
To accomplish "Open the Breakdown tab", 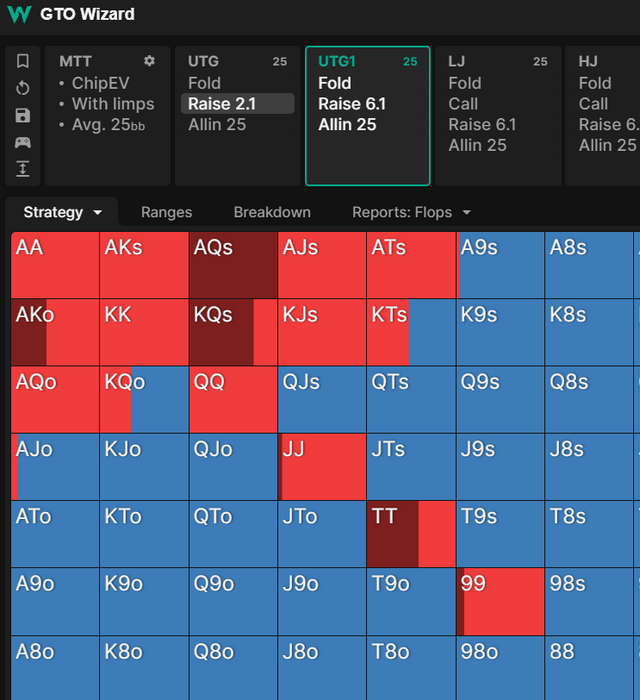I will tap(272, 212).
